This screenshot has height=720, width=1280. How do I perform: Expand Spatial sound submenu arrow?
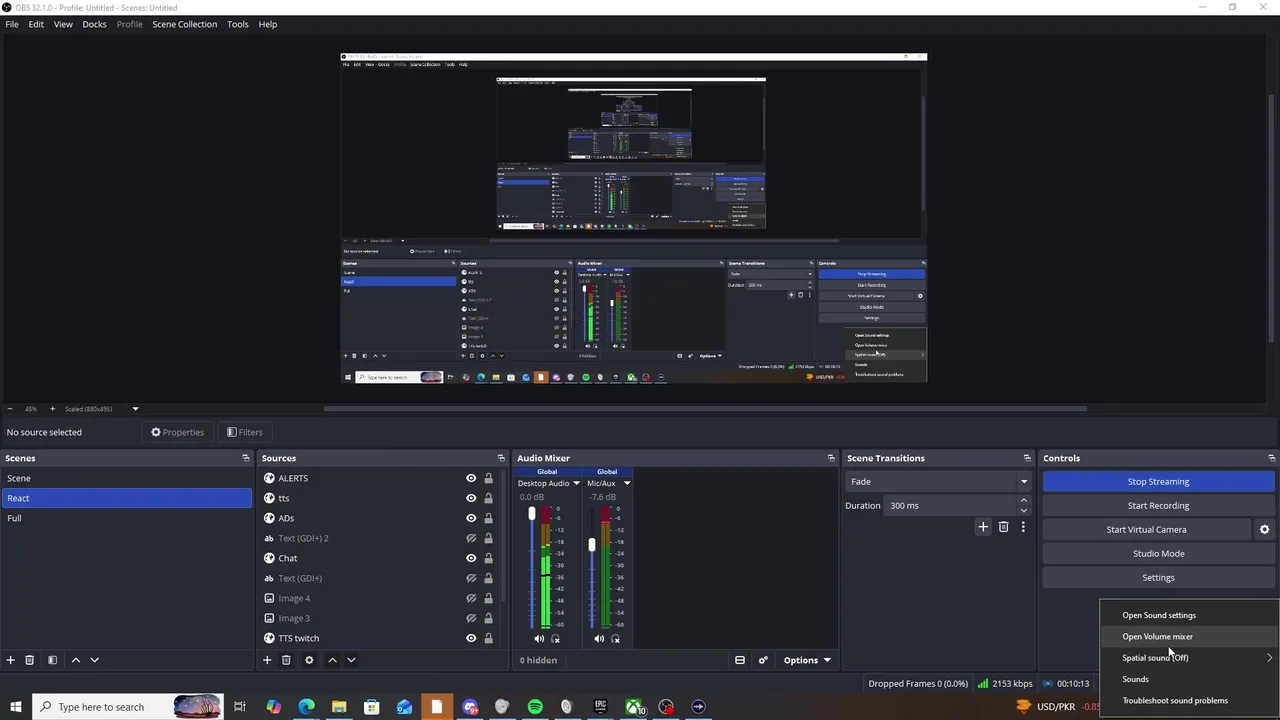point(1270,658)
